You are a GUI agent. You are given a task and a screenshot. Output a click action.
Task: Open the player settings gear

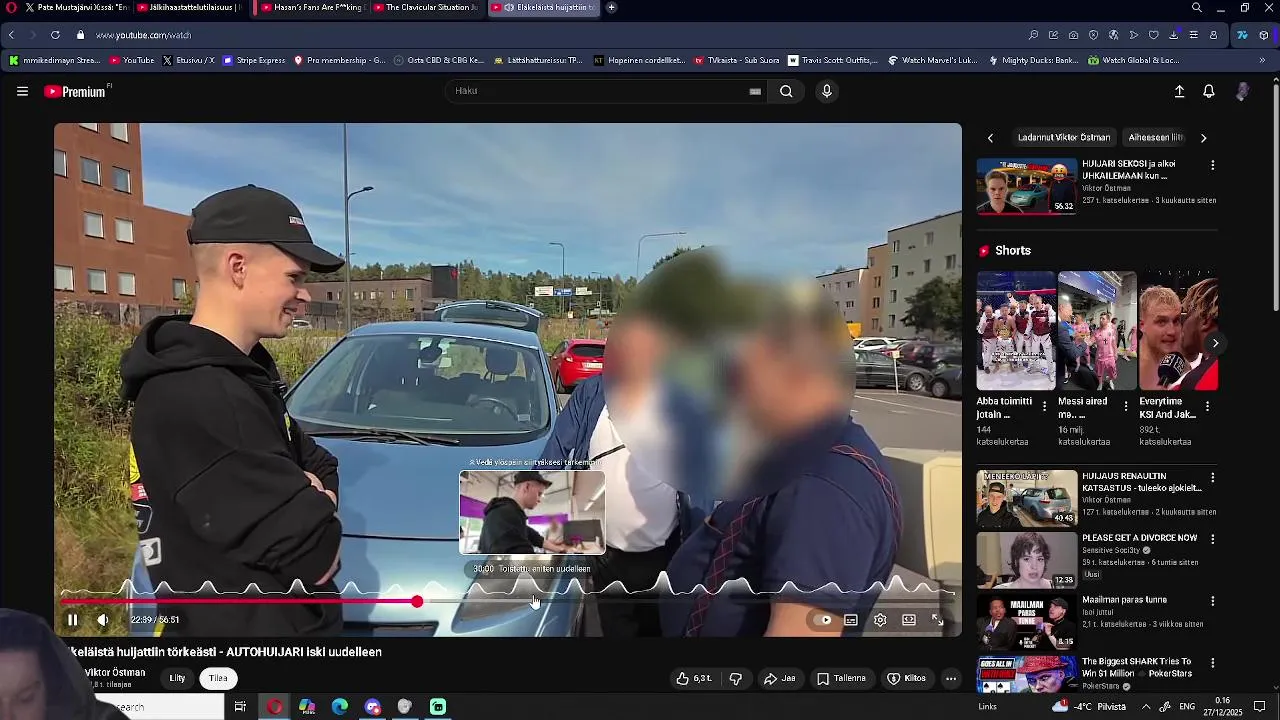click(880, 620)
